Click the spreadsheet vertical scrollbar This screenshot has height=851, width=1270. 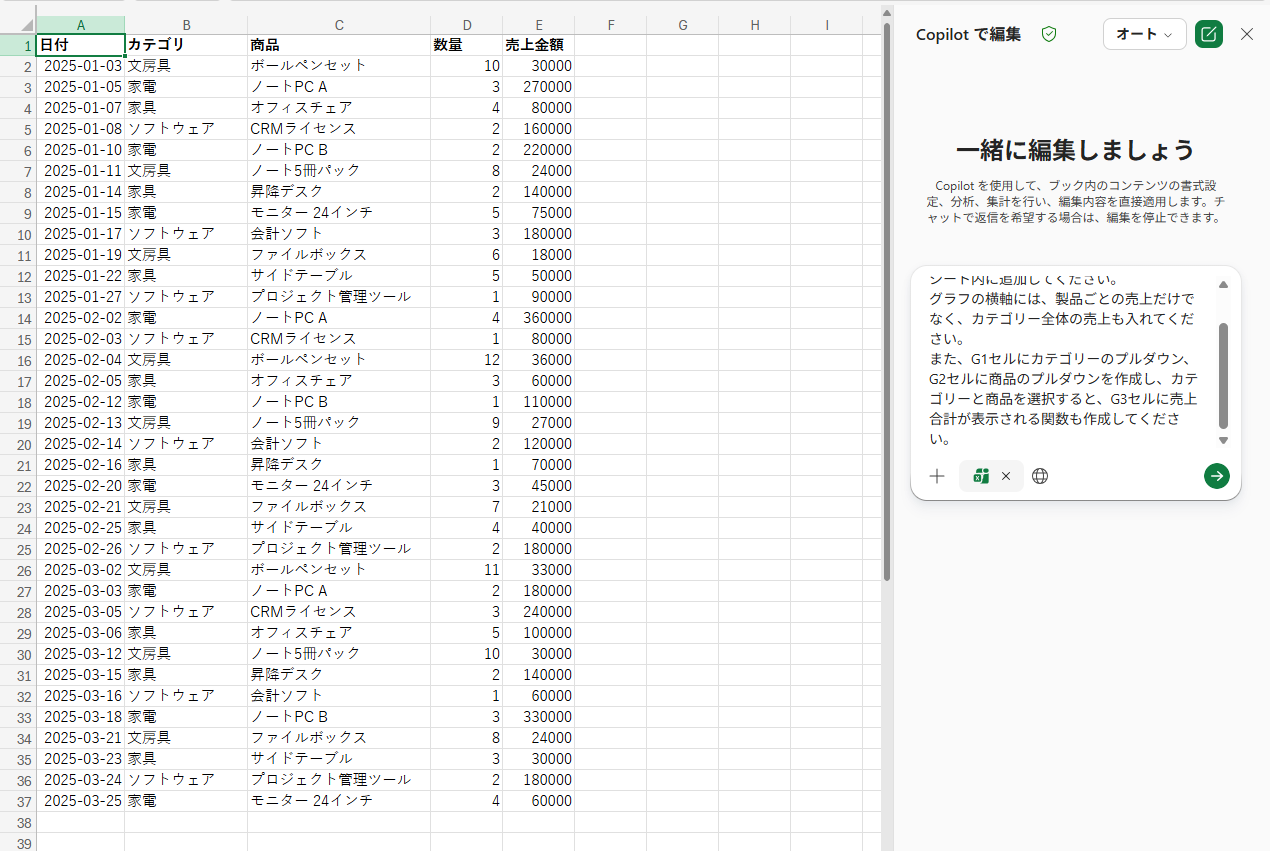[886, 300]
